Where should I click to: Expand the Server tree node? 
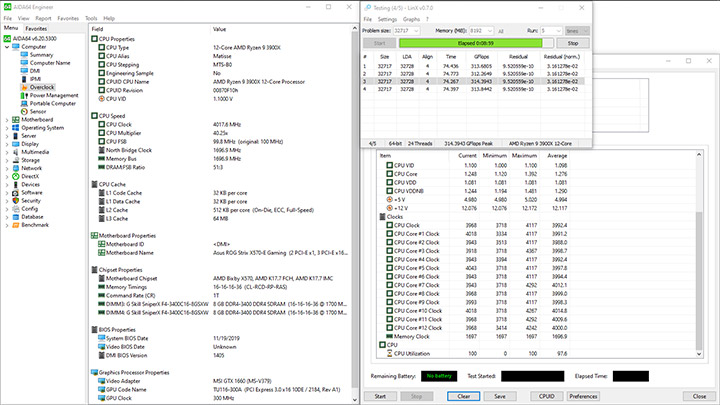[7, 136]
